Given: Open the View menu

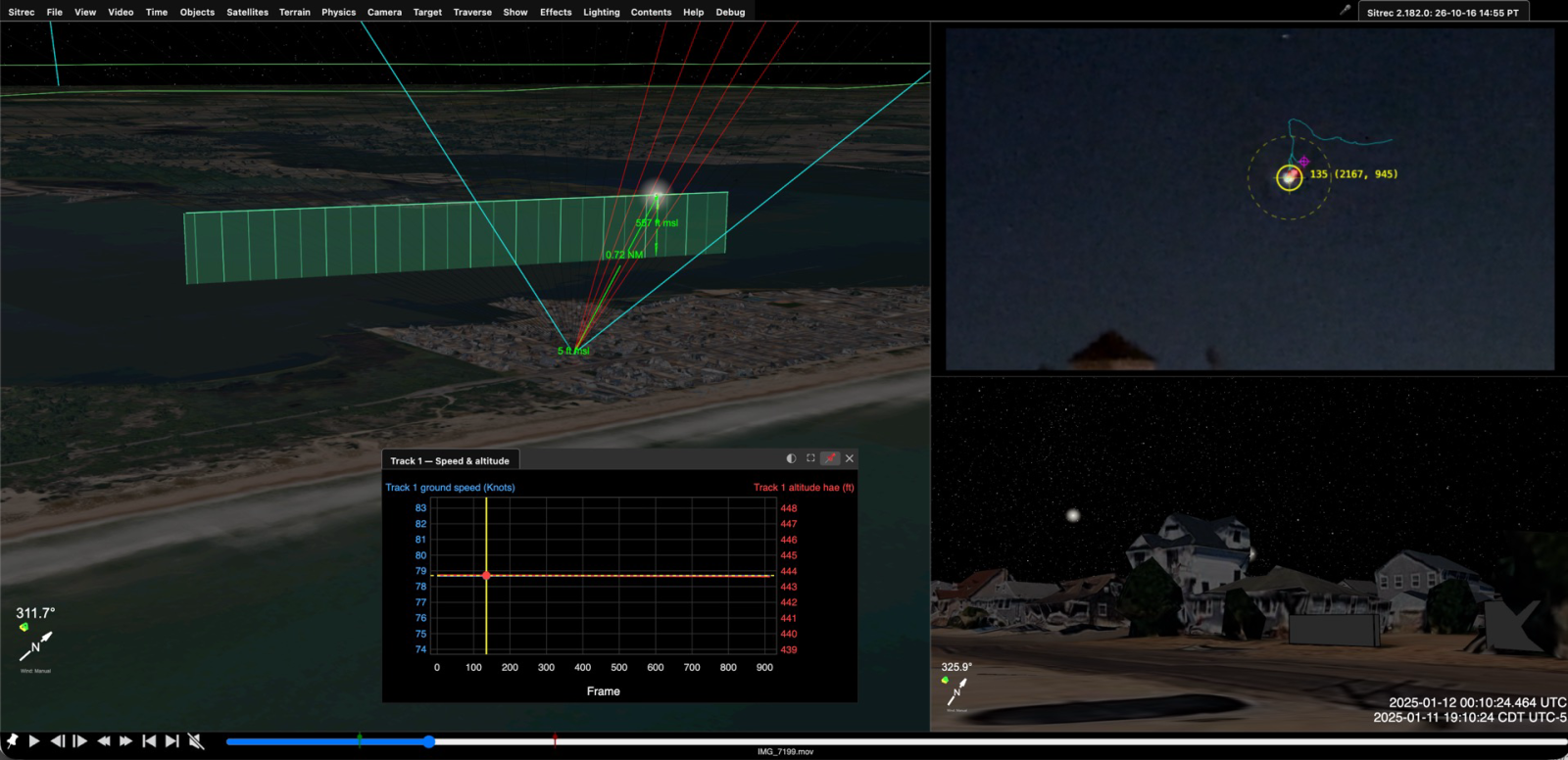Looking at the screenshot, I should point(85,12).
